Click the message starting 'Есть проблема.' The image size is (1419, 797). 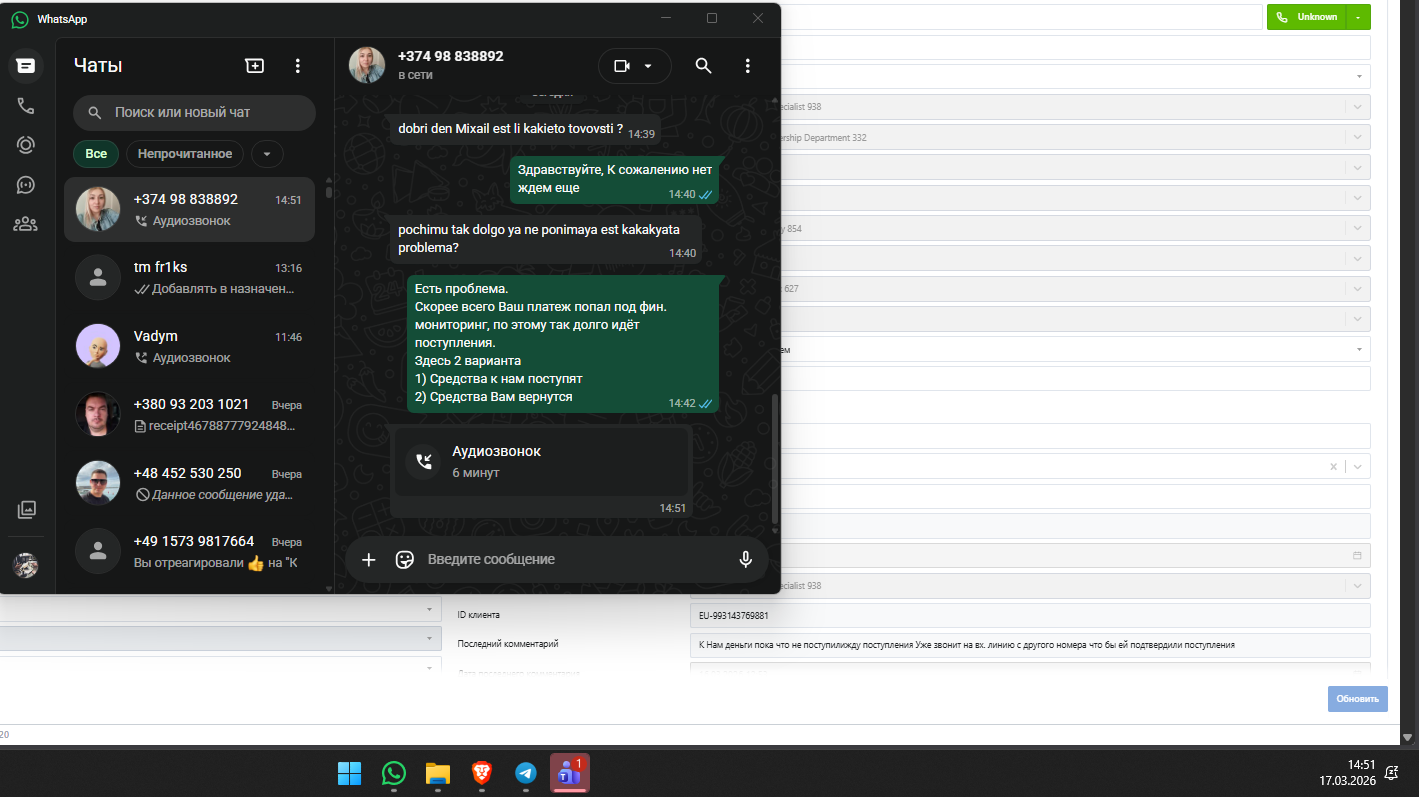pos(562,343)
